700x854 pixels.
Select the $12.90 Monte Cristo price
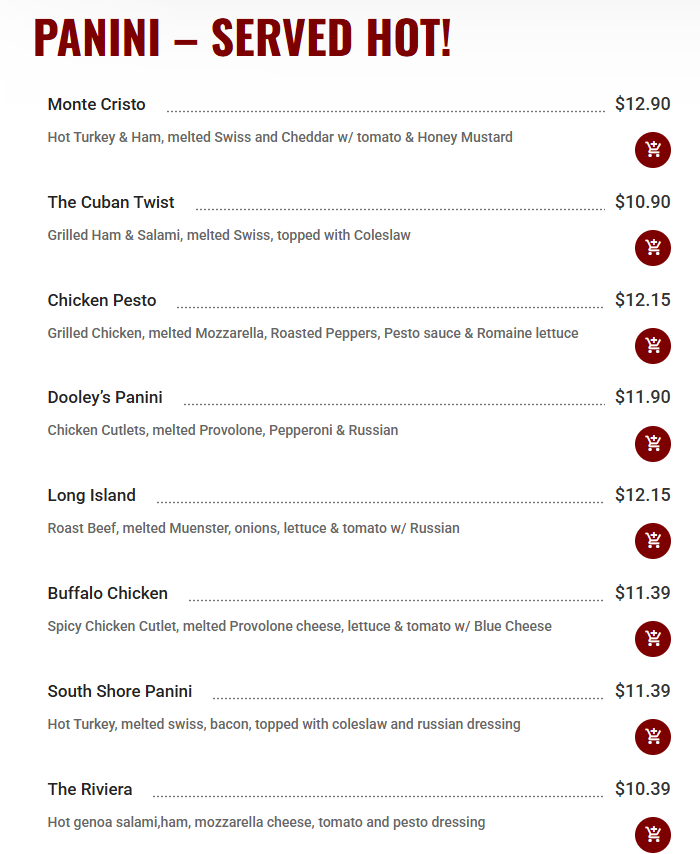644,103
